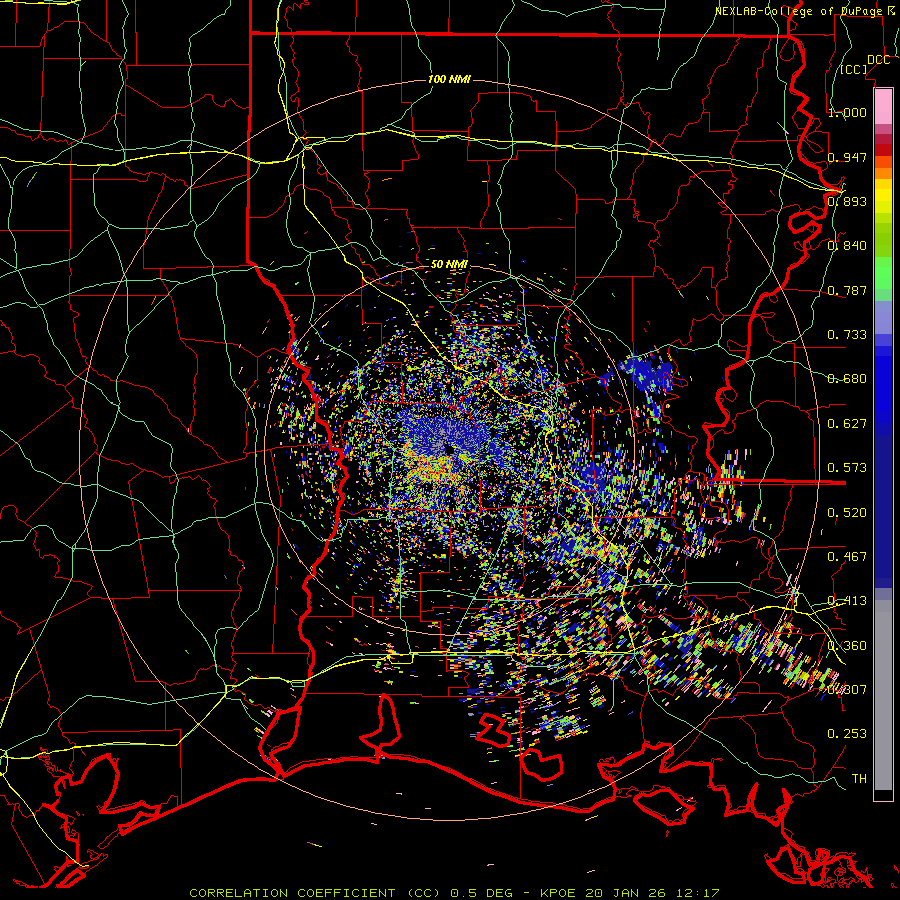Pick the pink swatch at the top of the color bar

[x=883, y=107]
